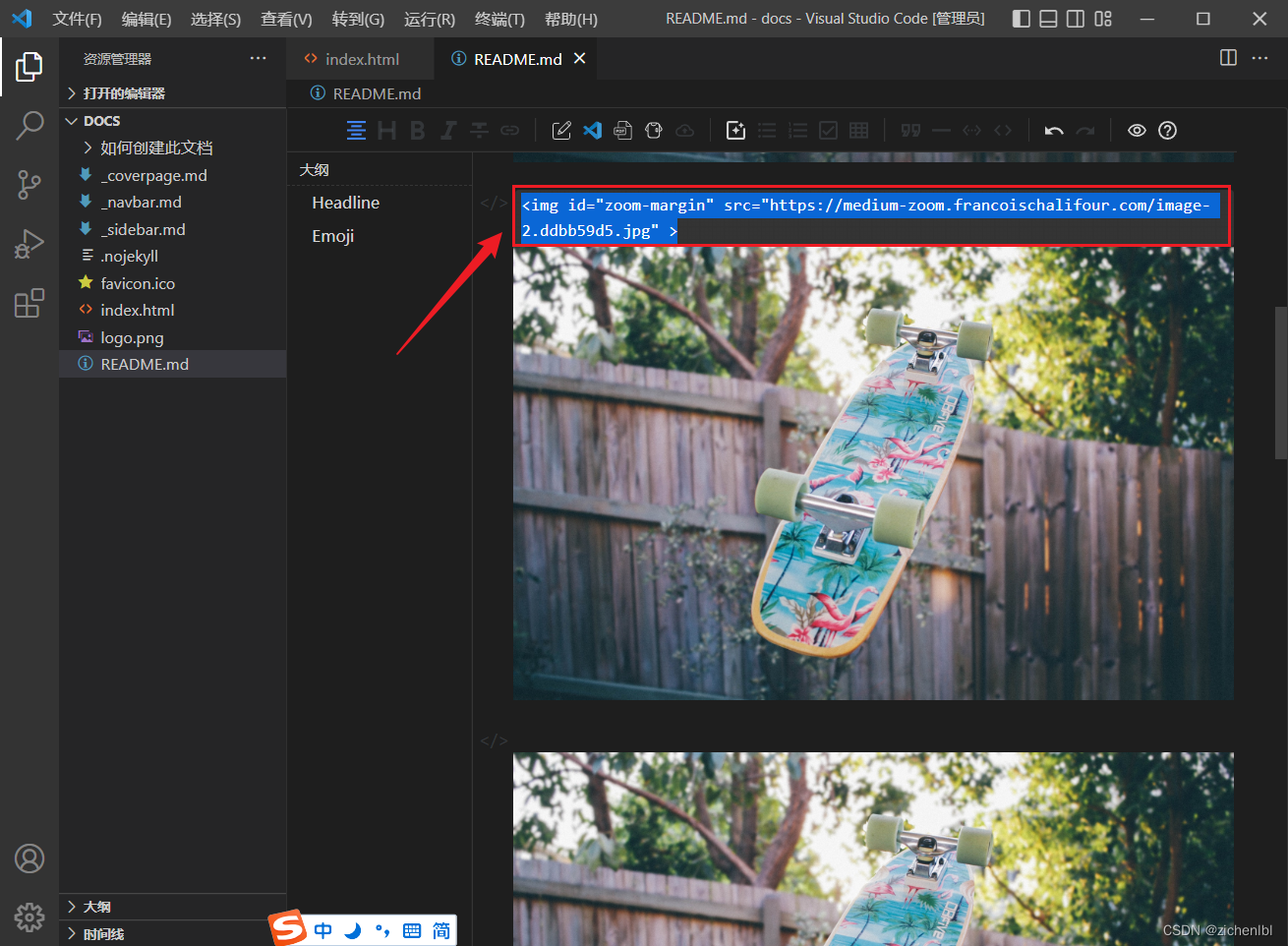Expand the 打开的编辑器 section
The image size is (1288, 946).
[x=172, y=93]
